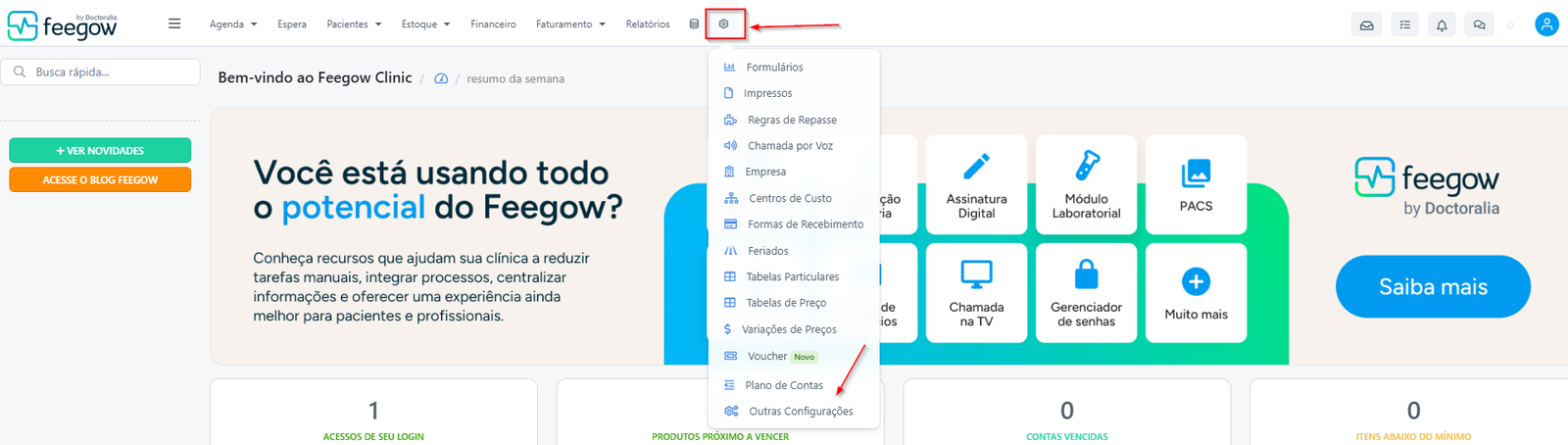Click the Muito mais plus icon

pos(1196,281)
